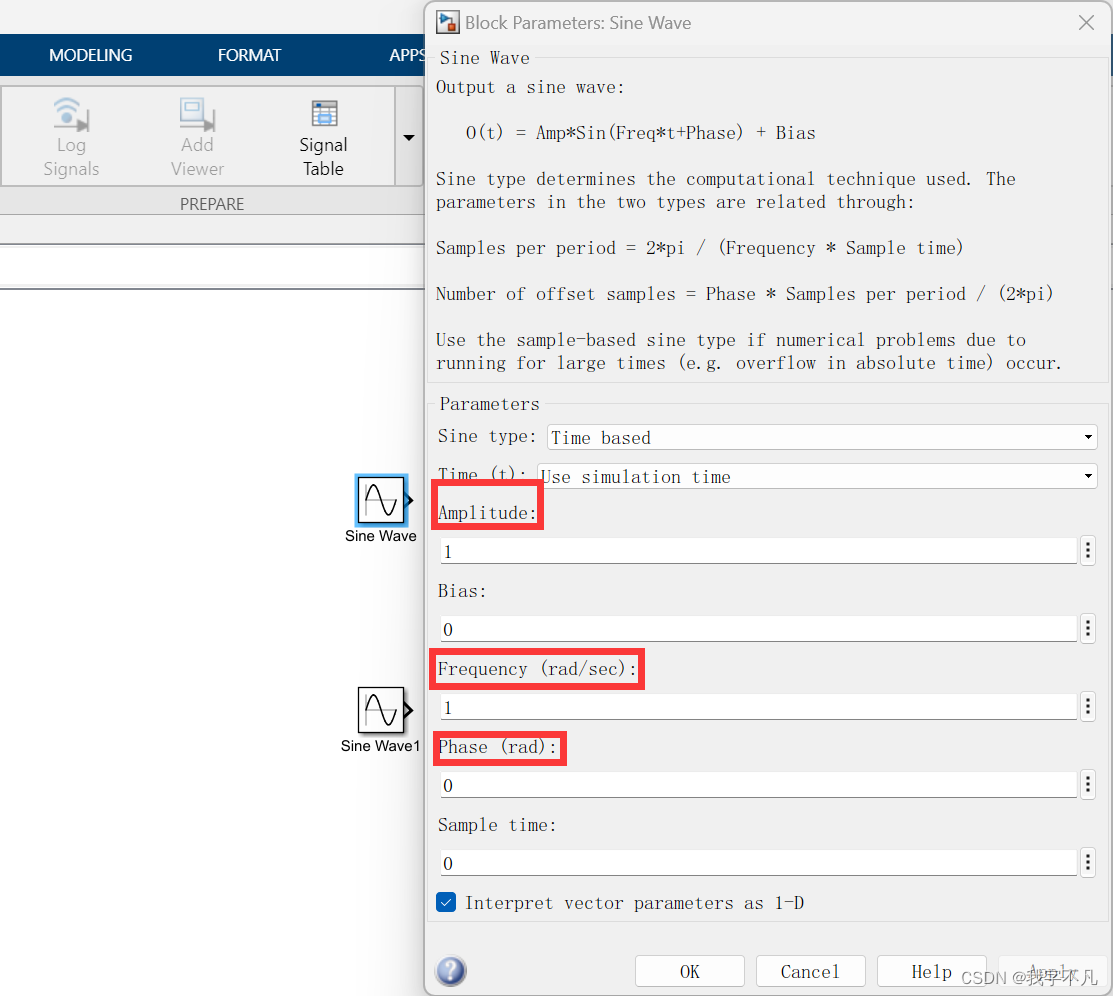Click the Cancel button
Viewport: 1113px width, 996px height.
[x=810, y=971]
